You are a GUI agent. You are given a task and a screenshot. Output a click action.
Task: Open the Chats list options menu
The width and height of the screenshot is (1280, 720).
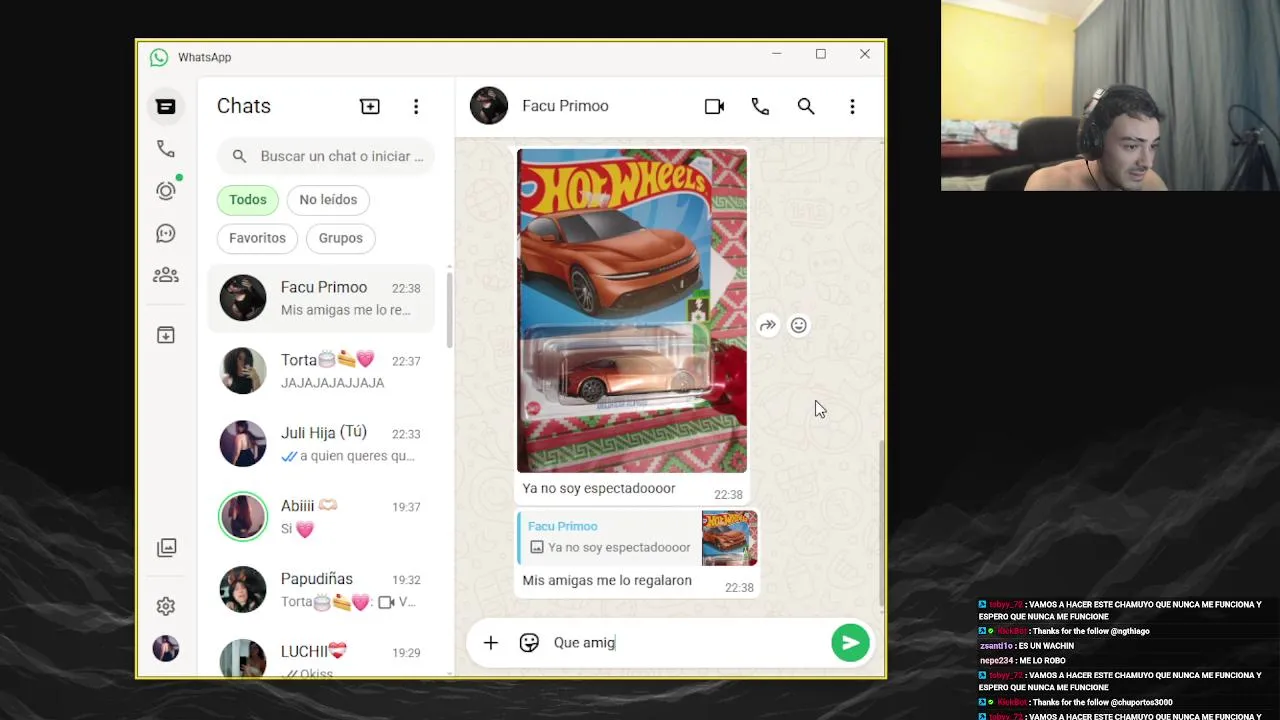pos(416,106)
